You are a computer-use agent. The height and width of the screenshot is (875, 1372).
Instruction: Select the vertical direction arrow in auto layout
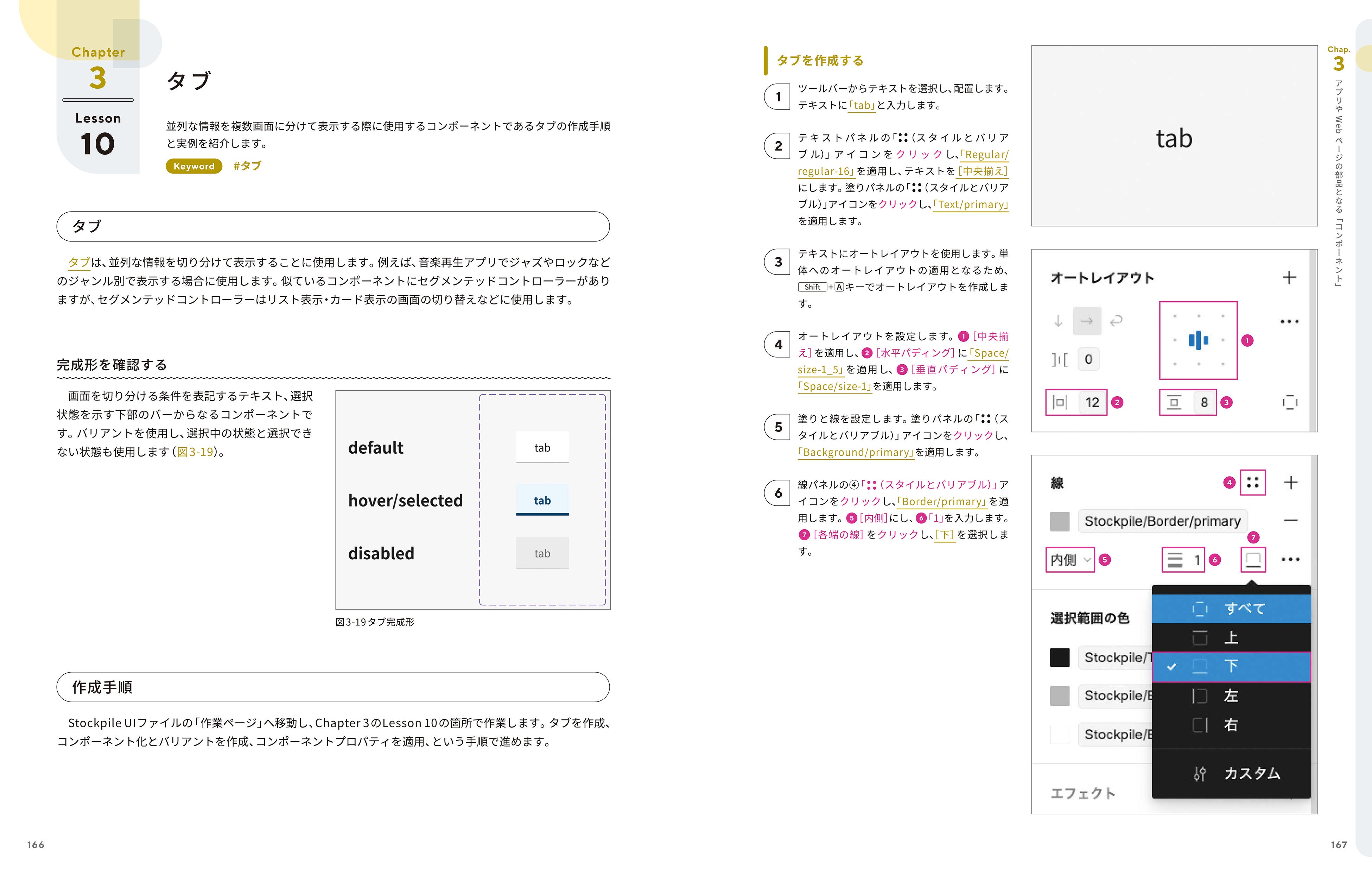coord(1058,321)
